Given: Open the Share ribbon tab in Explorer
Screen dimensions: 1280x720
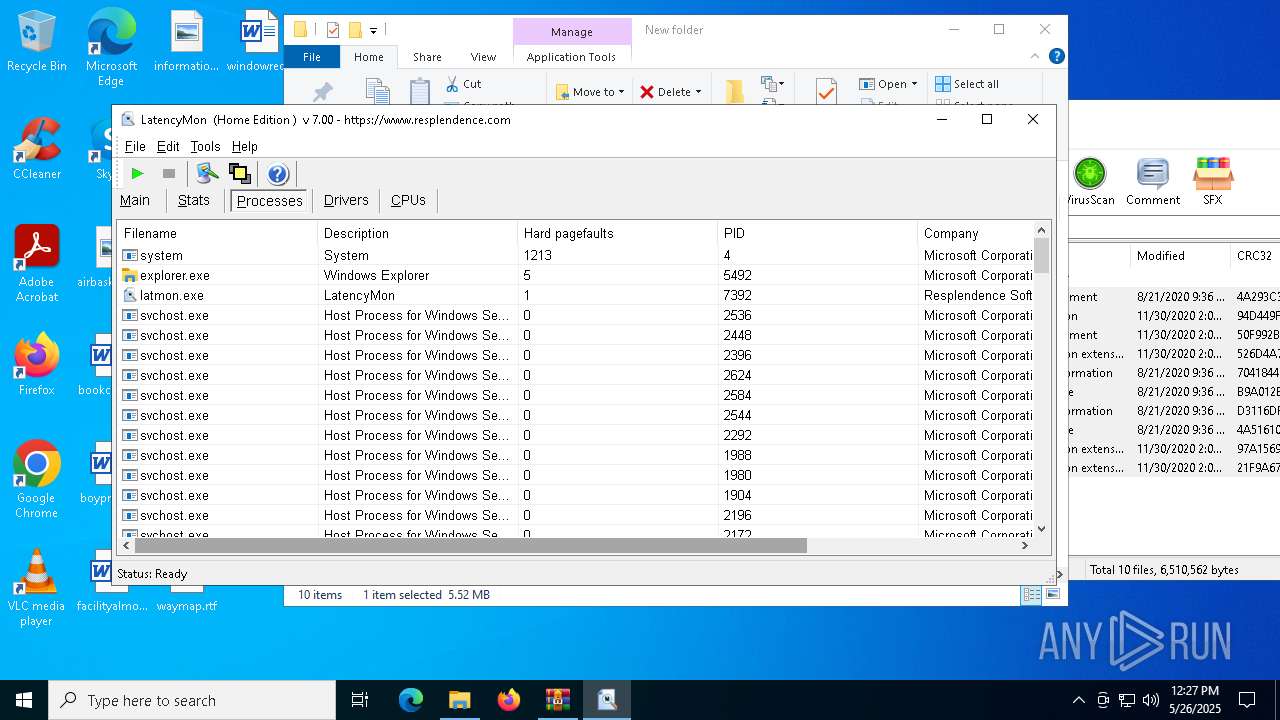Looking at the screenshot, I should (427, 57).
